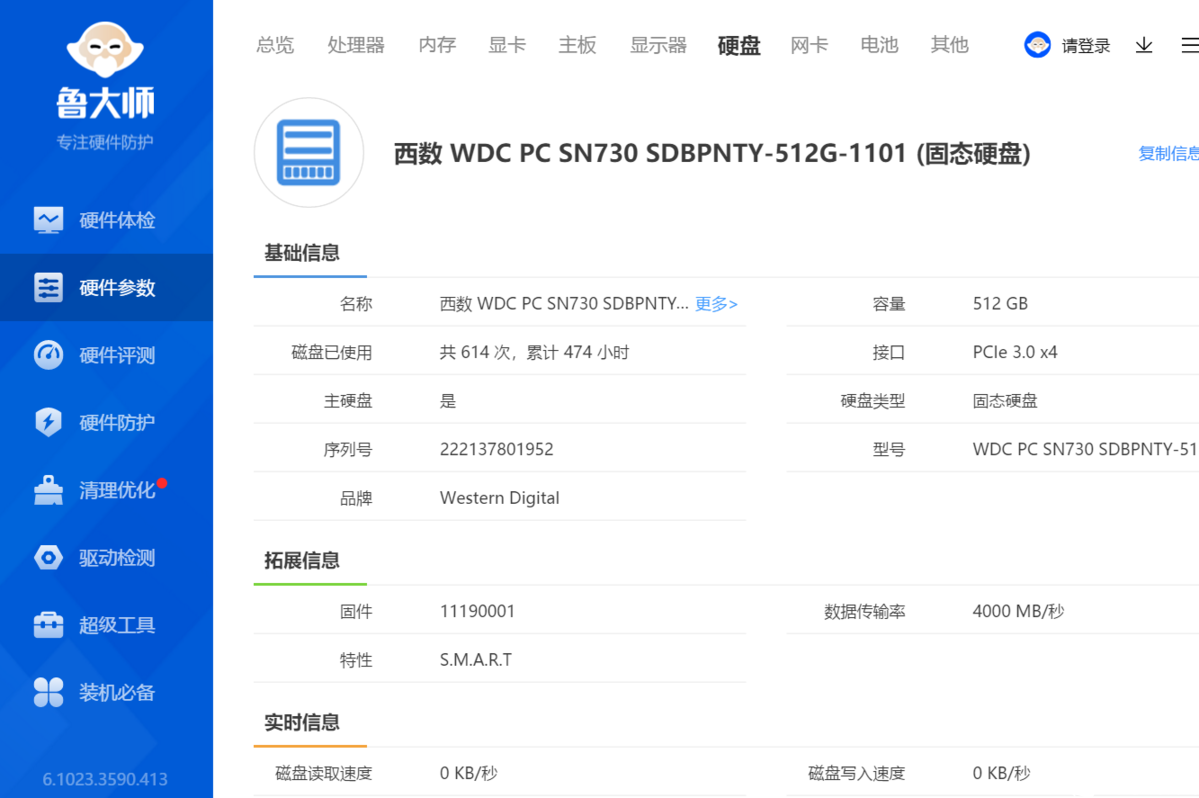
Task: Open 超级工具 in the sidebar
Action: pyautogui.click(x=106, y=624)
